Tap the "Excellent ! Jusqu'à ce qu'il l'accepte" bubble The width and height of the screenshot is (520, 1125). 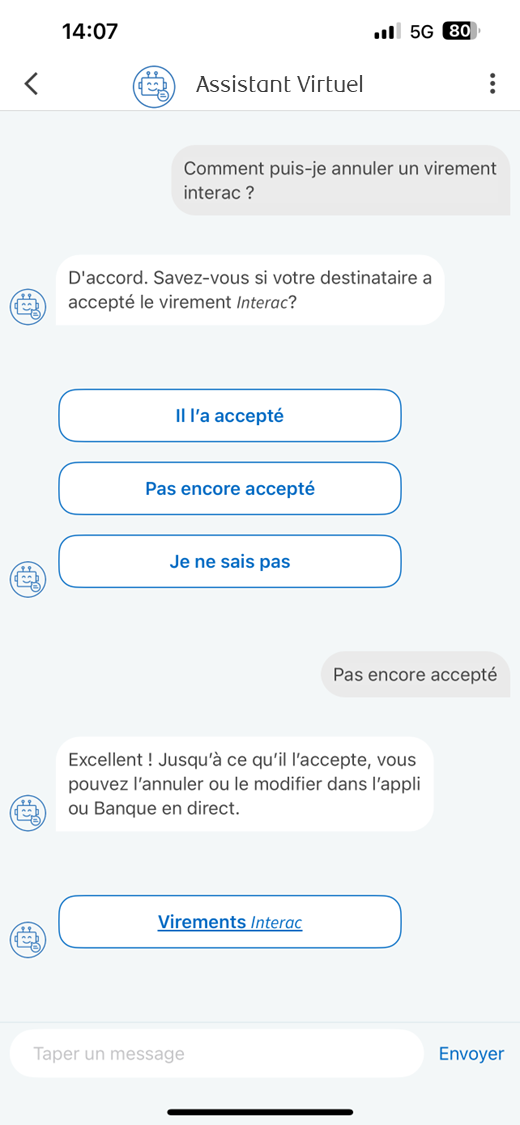[245, 784]
